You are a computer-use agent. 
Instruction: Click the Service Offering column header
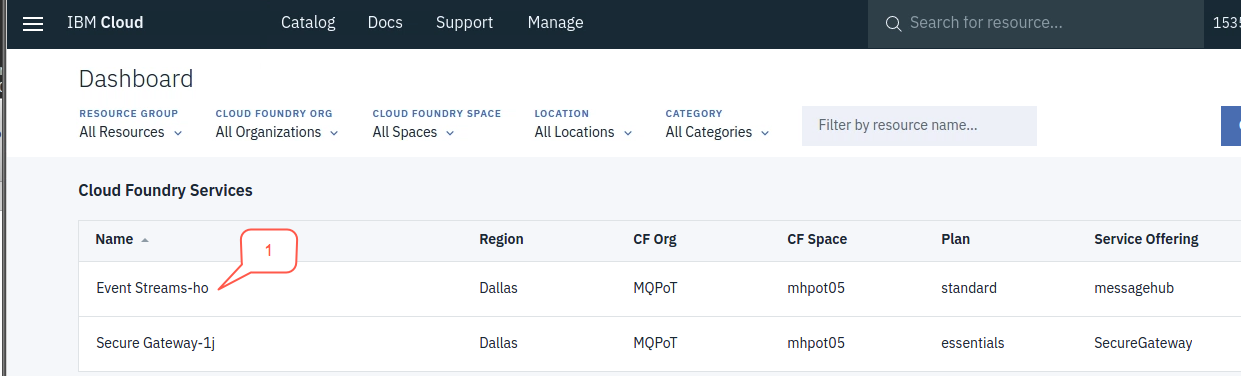coord(1146,240)
